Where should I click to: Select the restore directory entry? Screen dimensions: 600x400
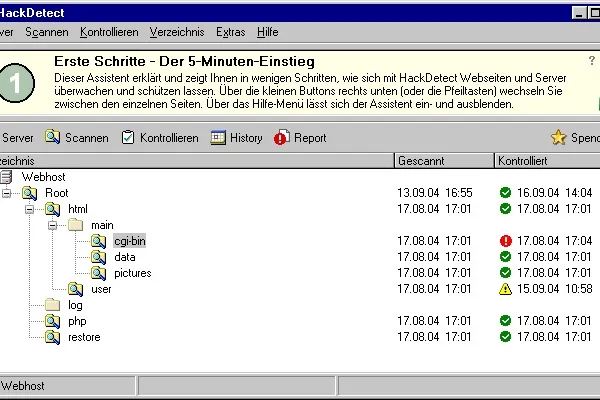[84, 337]
